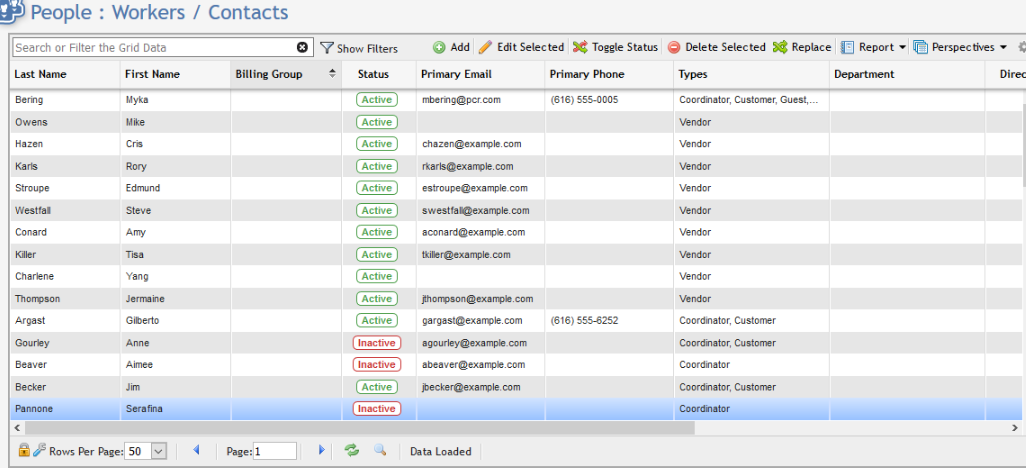Sort by the Last Name column header
The height and width of the screenshot is (468, 1026).
pyautogui.click(x=40, y=74)
